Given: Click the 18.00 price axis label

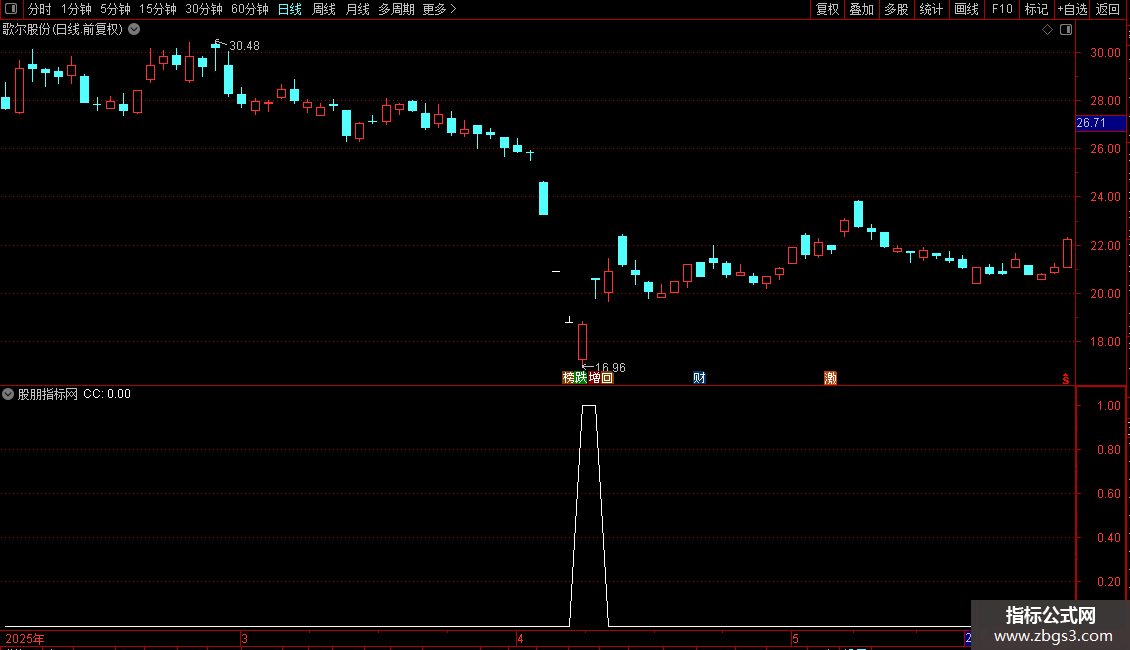Looking at the screenshot, I should click(1105, 342).
